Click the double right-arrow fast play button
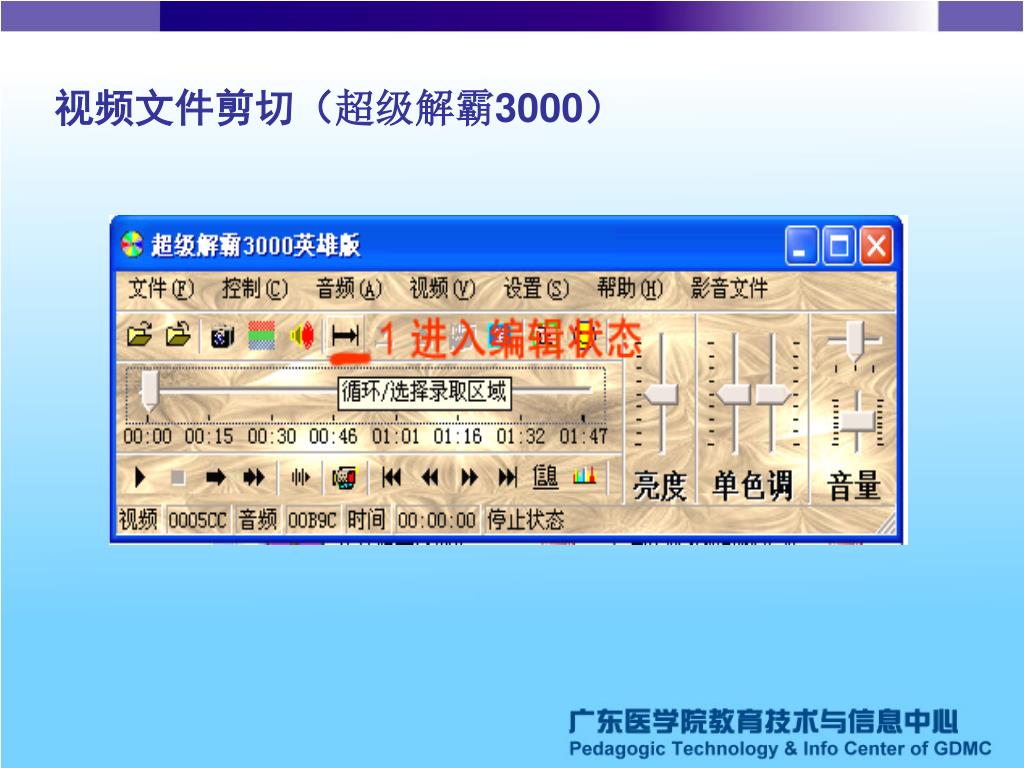This screenshot has width=1024, height=768. click(254, 477)
